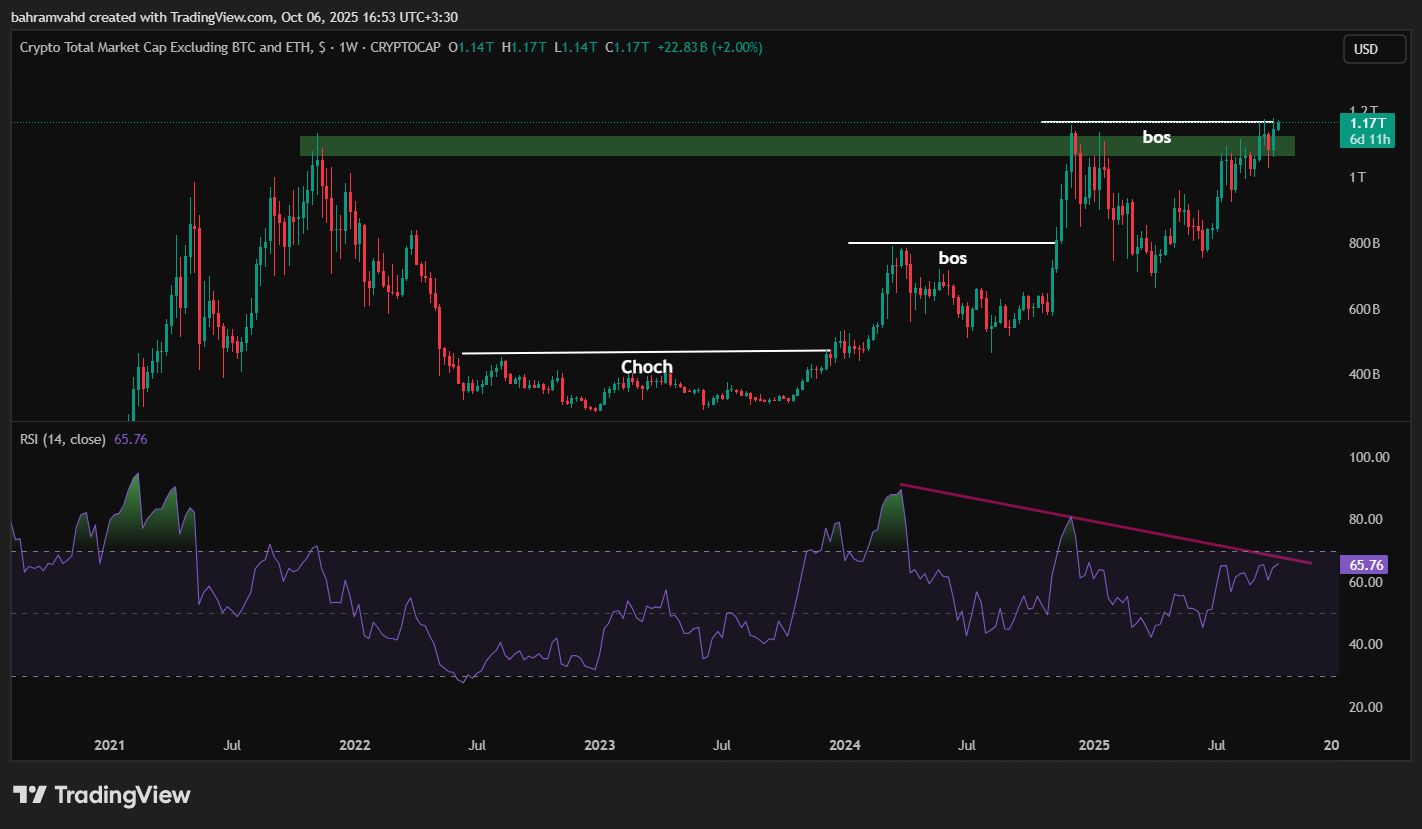
Task: Select the upper bos label in green zone
Action: click(1156, 137)
